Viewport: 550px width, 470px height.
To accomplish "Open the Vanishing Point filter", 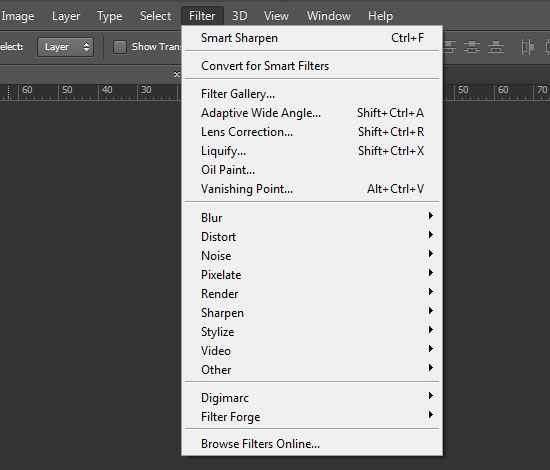I will (312, 189).
